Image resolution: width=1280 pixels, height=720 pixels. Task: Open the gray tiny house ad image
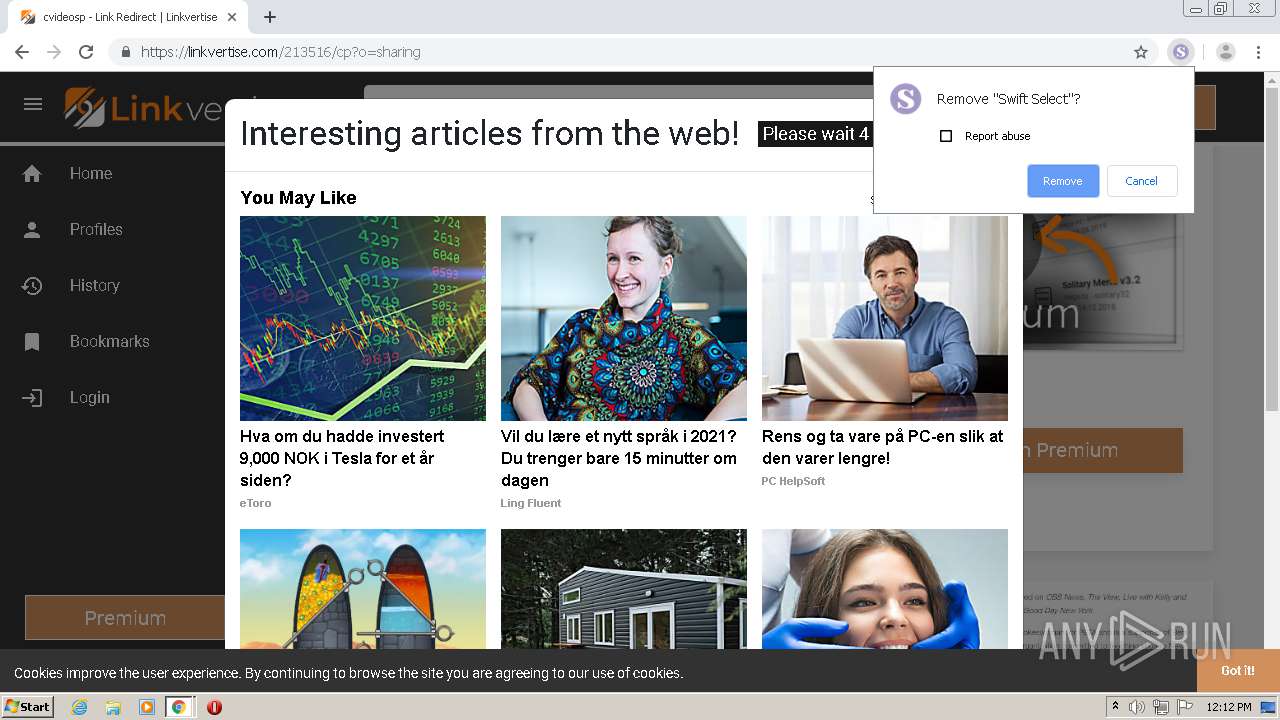pyautogui.click(x=624, y=589)
